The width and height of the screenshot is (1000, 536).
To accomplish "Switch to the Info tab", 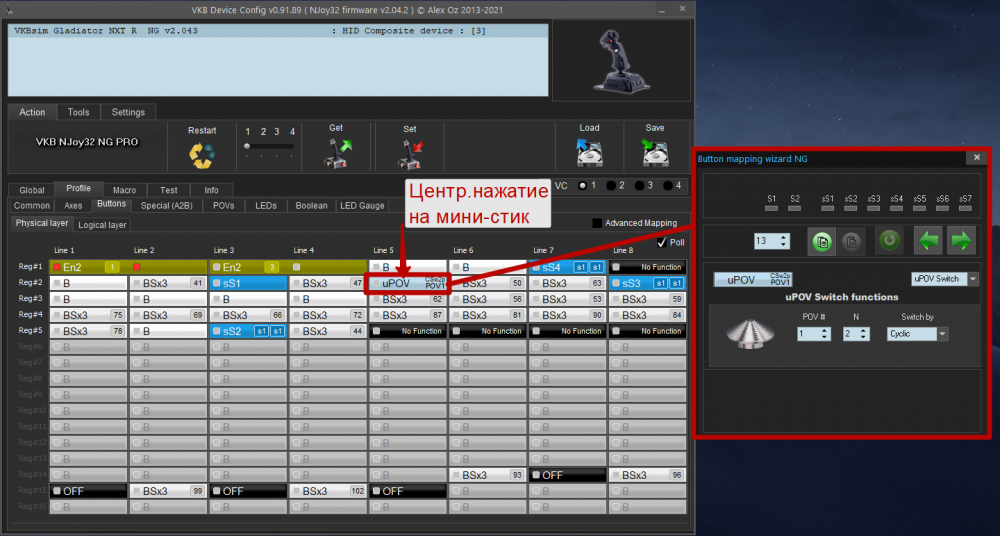I will 211,190.
